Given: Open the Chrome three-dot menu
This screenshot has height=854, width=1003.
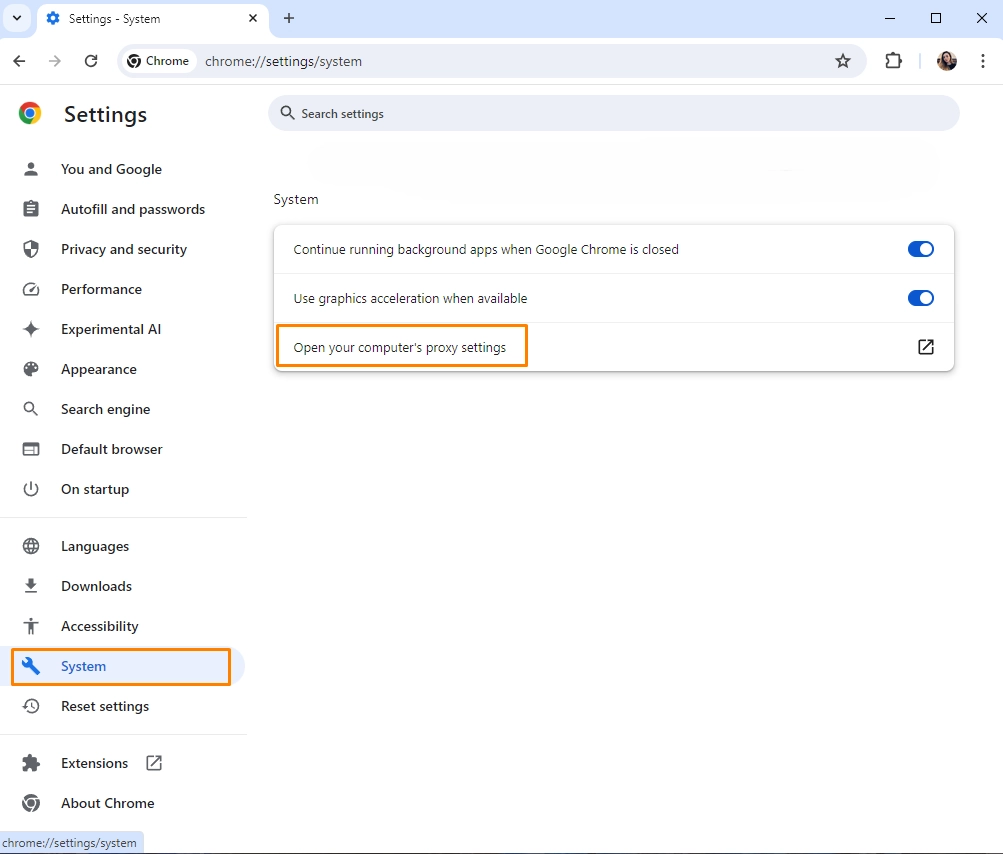Looking at the screenshot, I should 984,61.
